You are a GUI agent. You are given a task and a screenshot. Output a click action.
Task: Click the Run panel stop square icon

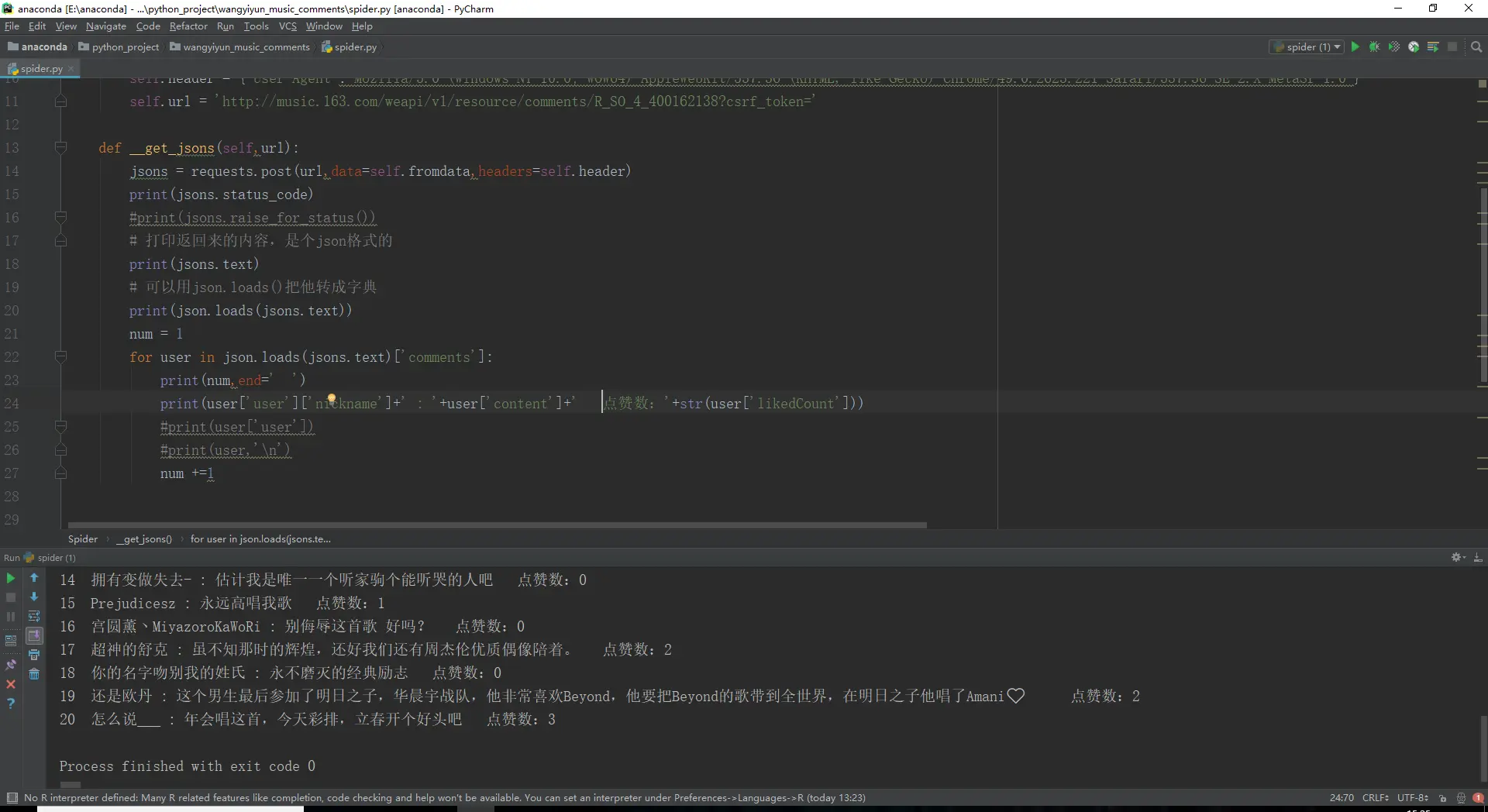pos(11,597)
